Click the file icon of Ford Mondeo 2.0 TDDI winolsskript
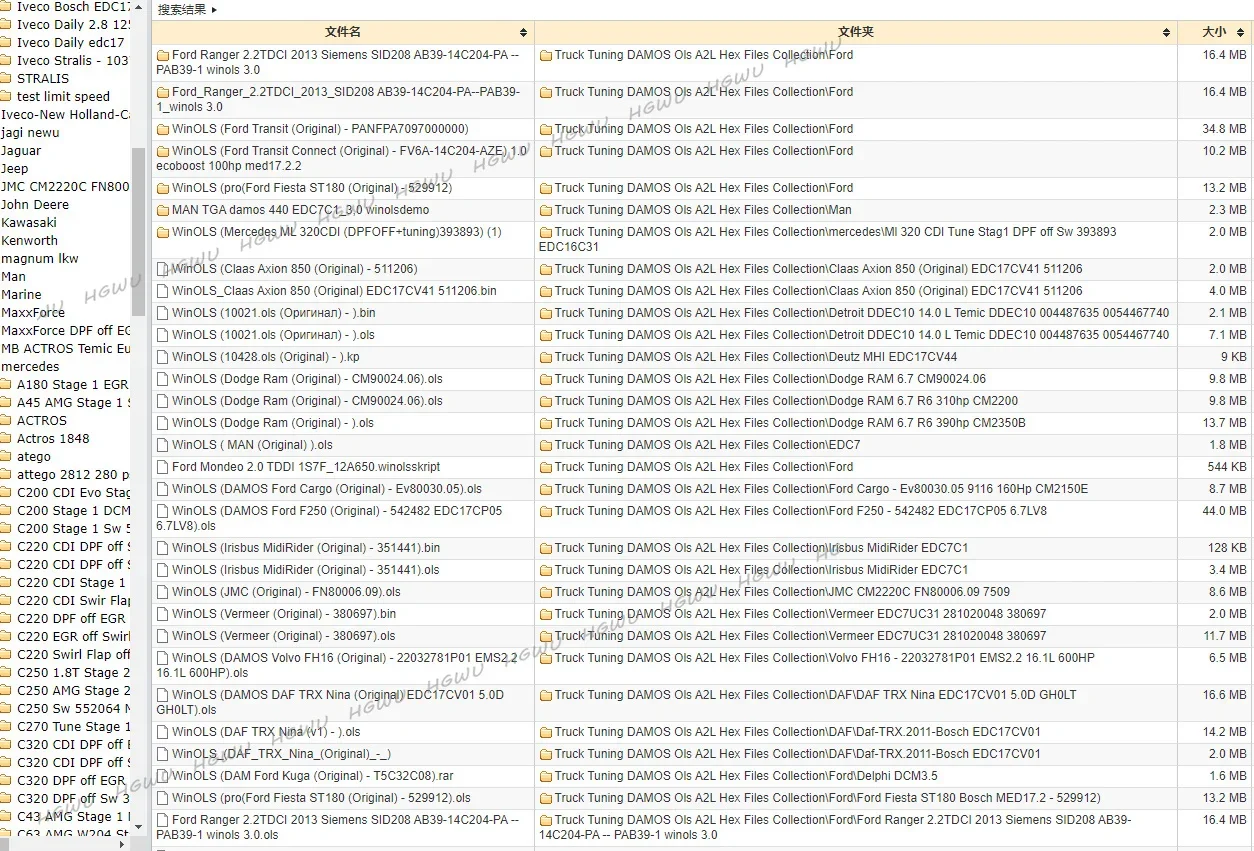 (163, 467)
